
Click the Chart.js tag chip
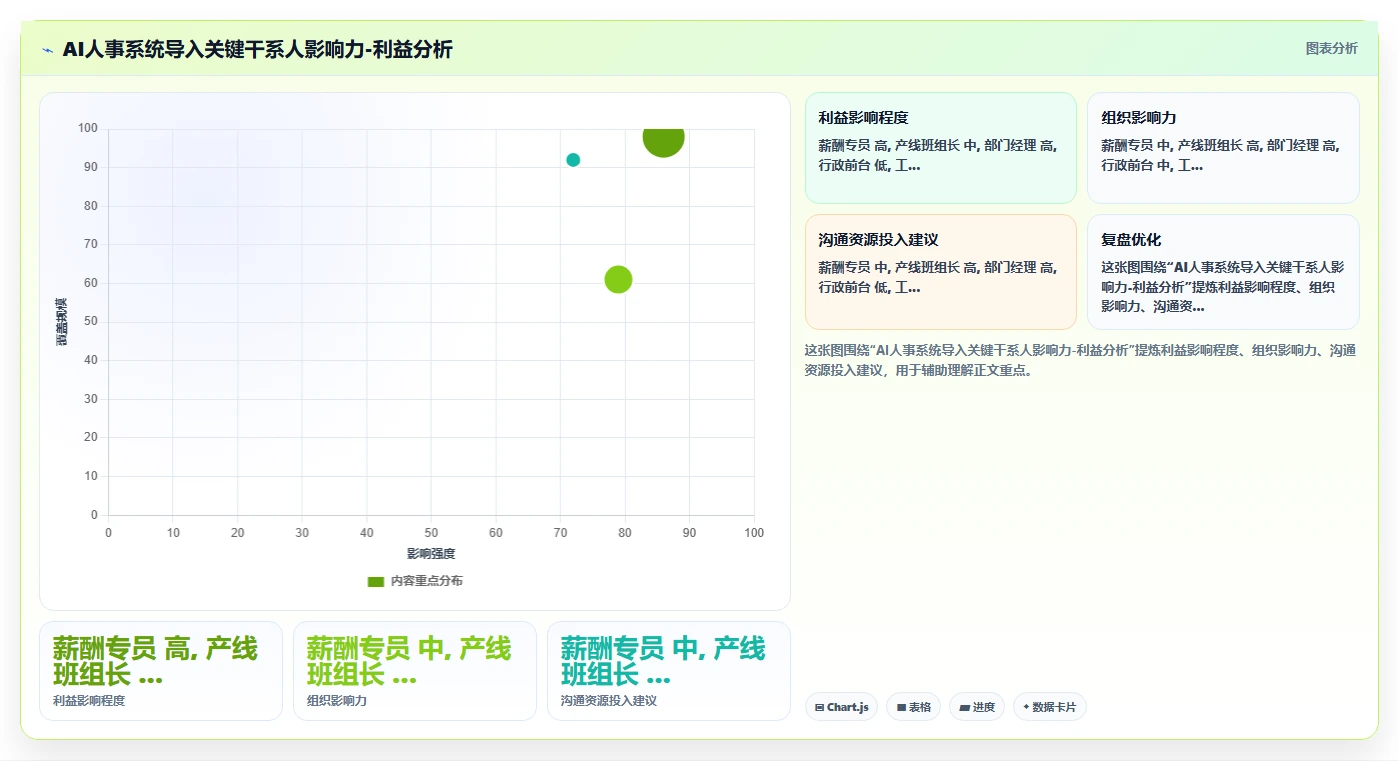(842, 707)
